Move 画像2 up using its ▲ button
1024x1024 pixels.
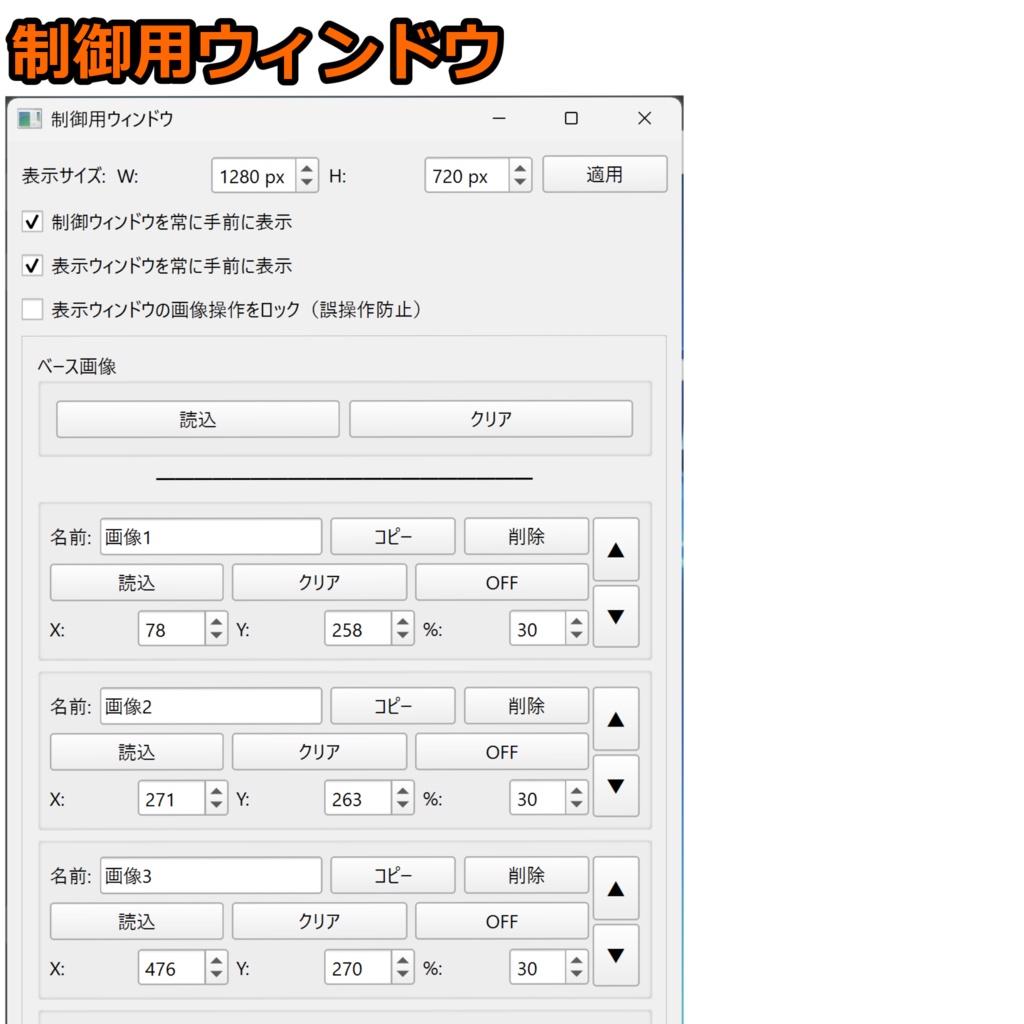pos(616,719)
